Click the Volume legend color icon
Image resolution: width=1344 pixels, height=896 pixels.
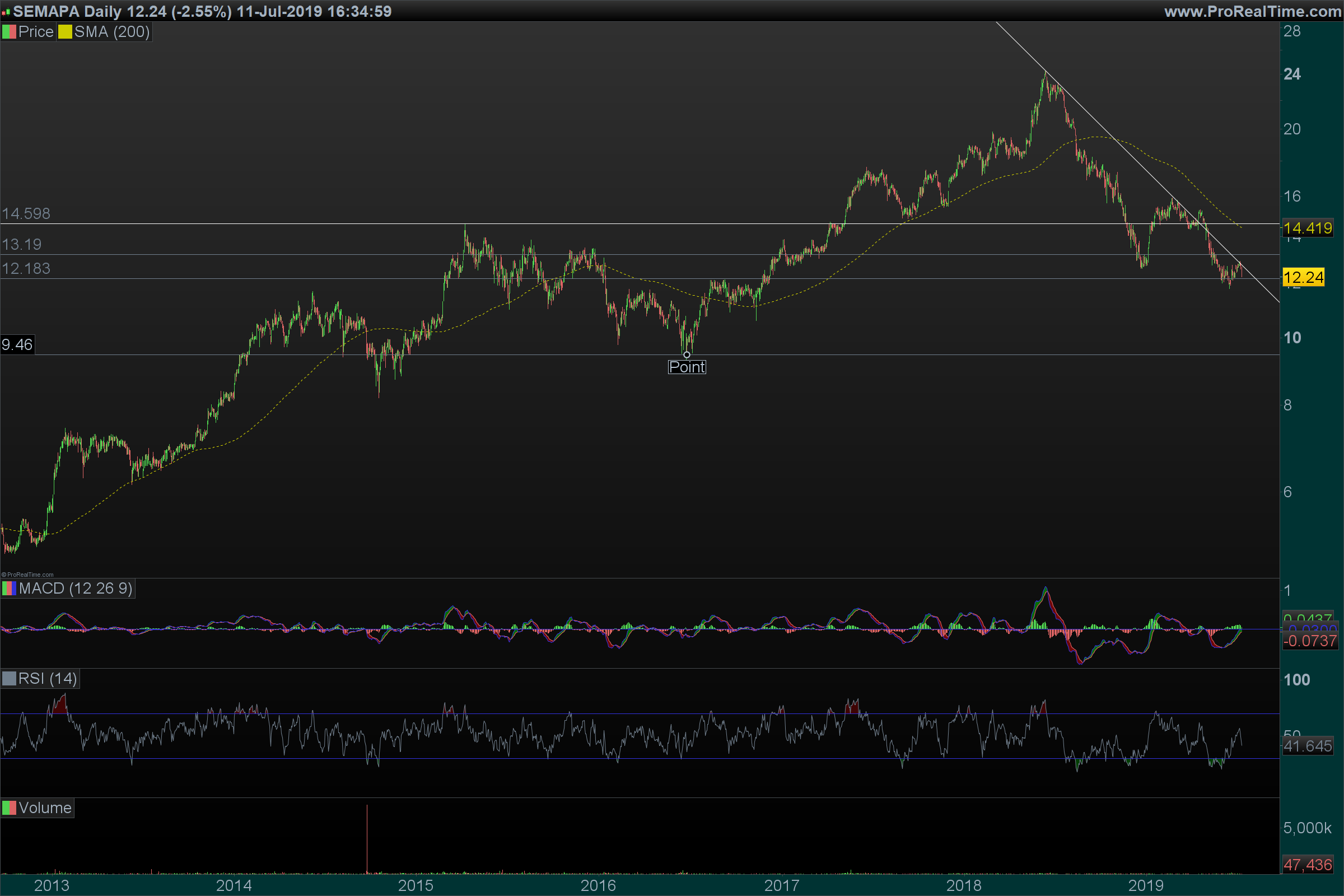[9, 808]
